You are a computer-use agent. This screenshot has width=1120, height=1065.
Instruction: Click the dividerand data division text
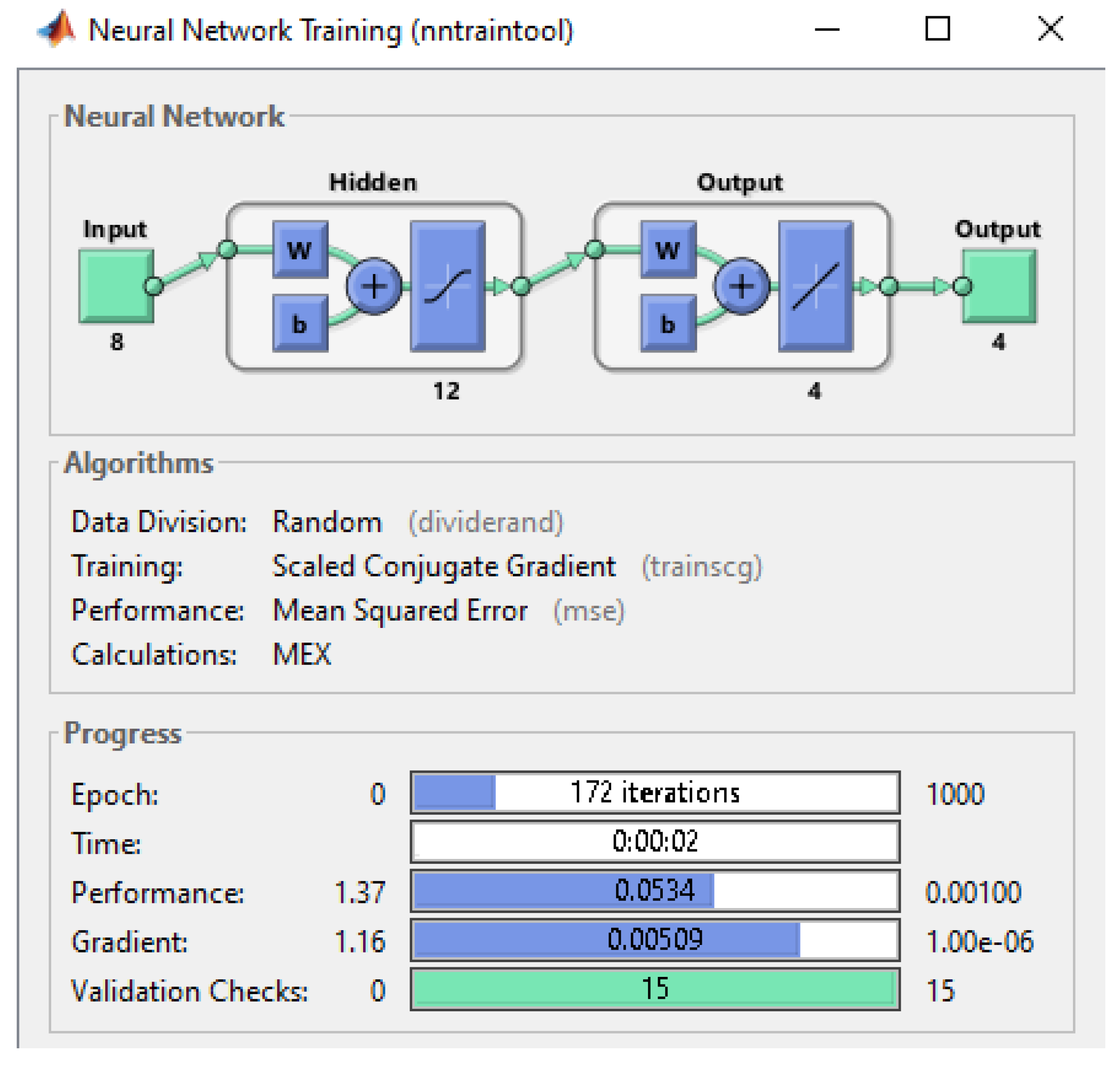[486, 522]
